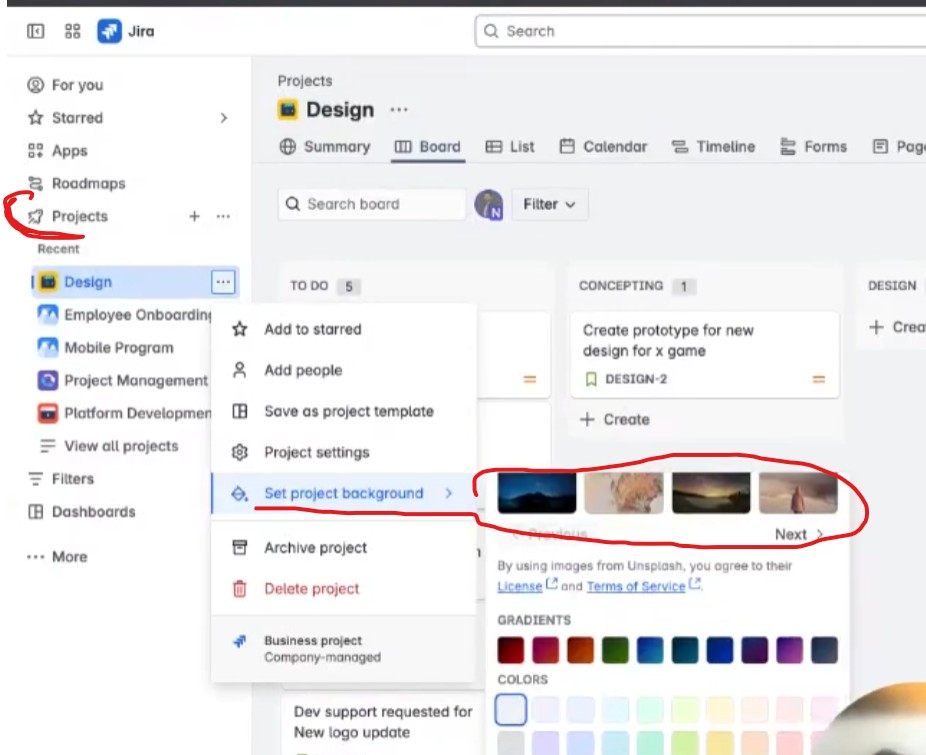Click Next for more background images

click(x=799, y=534)
